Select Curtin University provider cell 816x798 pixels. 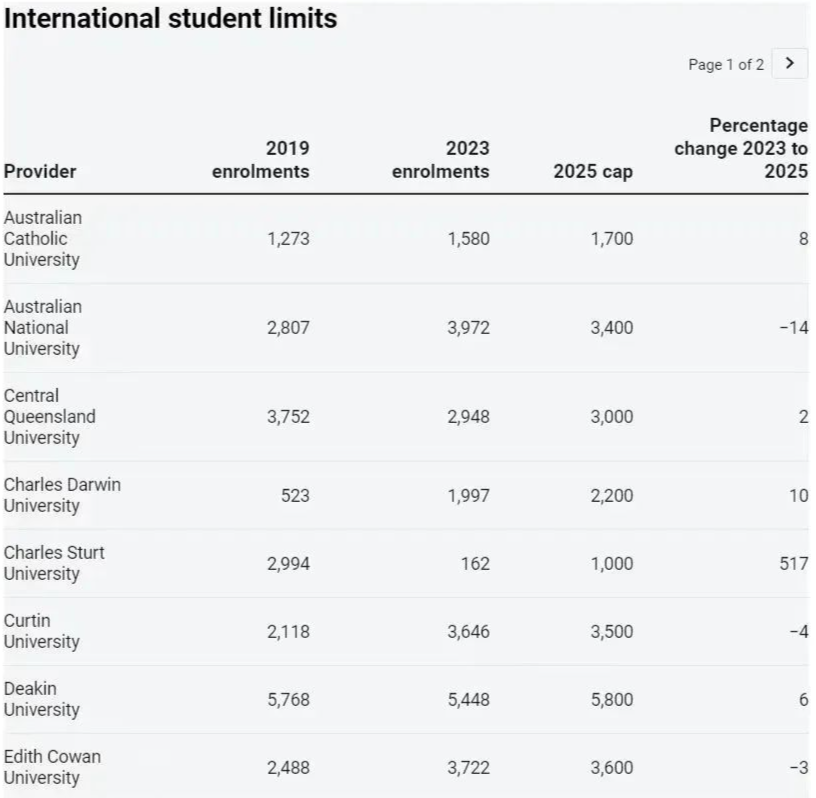[42, 631]
